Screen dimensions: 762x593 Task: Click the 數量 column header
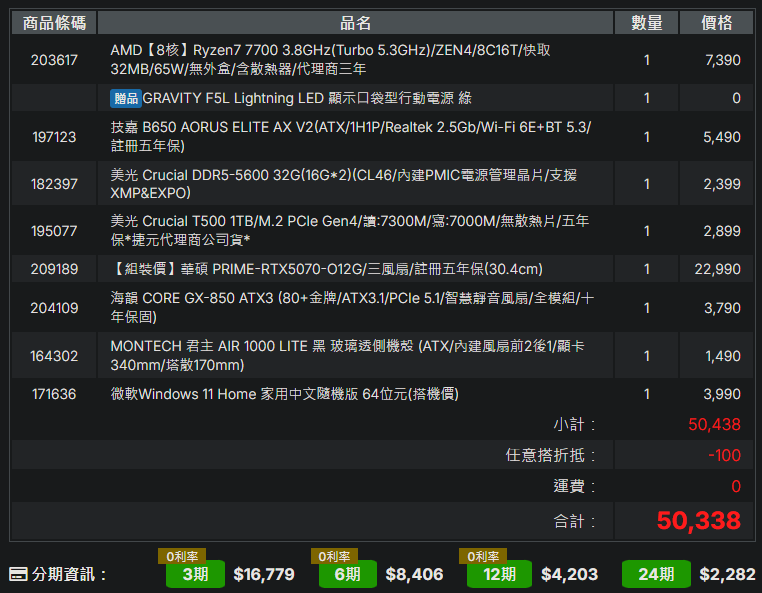[x=646, y=22]
